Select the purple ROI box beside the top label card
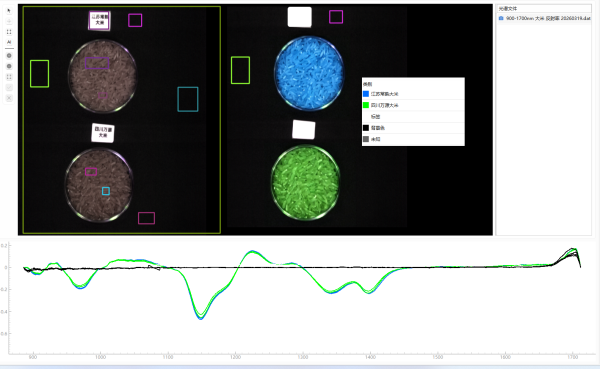600x369 pixels. (x=135, y=20)
